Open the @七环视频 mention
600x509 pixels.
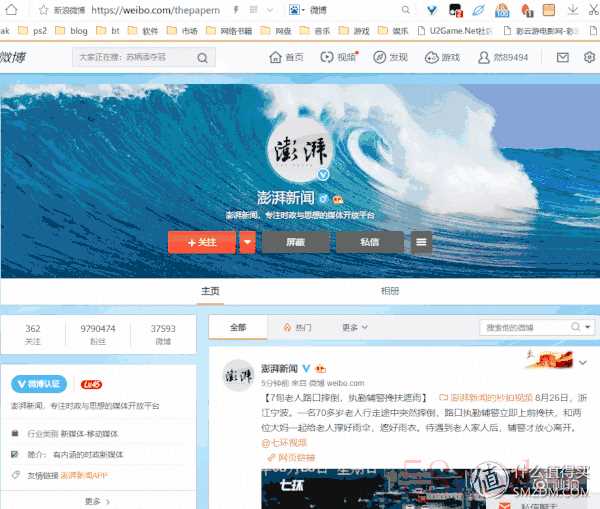[x=284, y=443]
